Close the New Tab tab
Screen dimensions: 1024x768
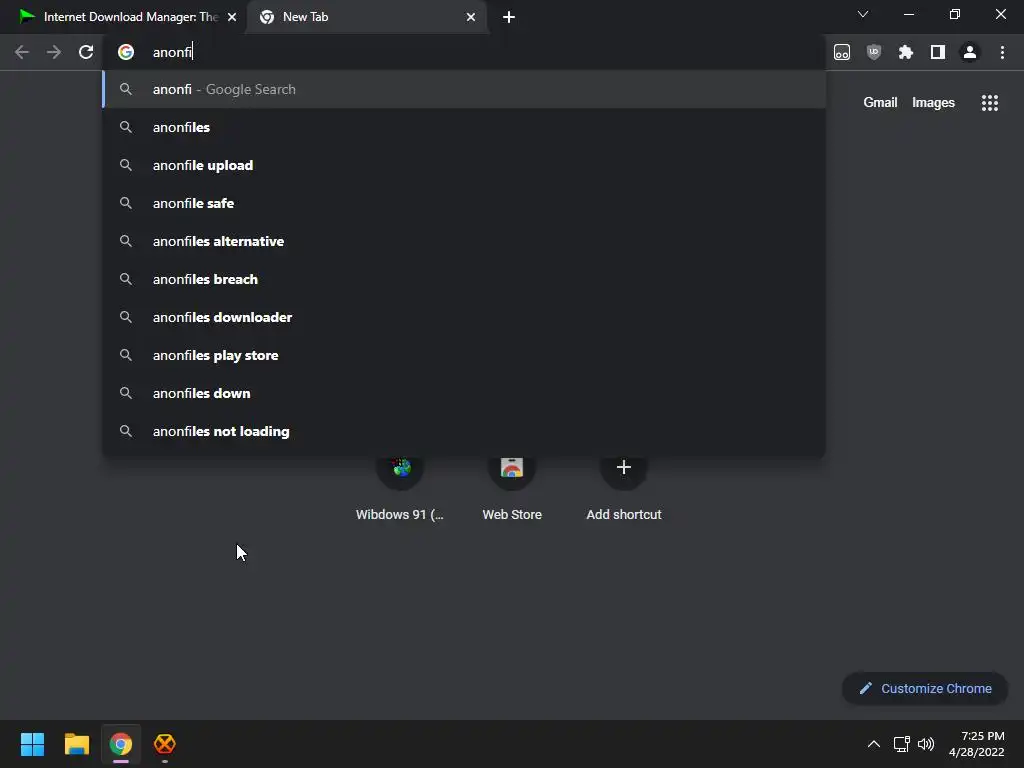click(471, 17)
